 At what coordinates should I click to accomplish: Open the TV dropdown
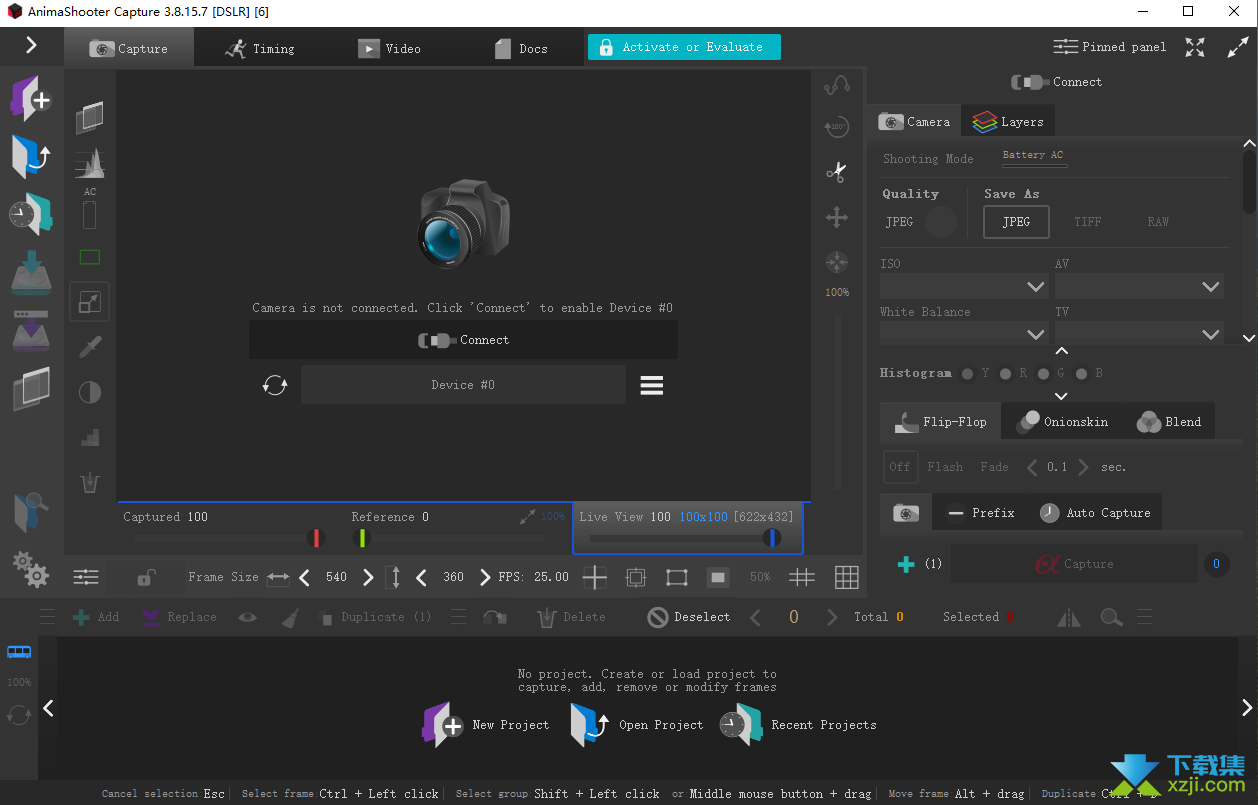click(1139, 333)
